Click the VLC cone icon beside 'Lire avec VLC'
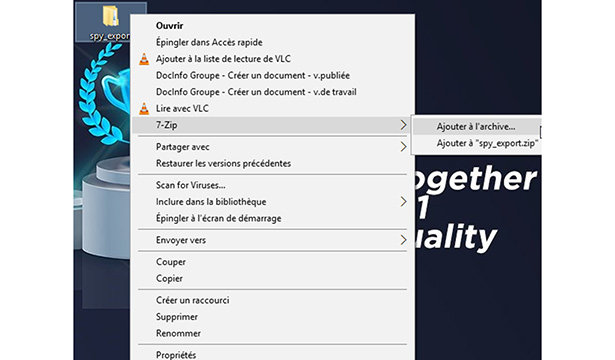 pos(144,109)
